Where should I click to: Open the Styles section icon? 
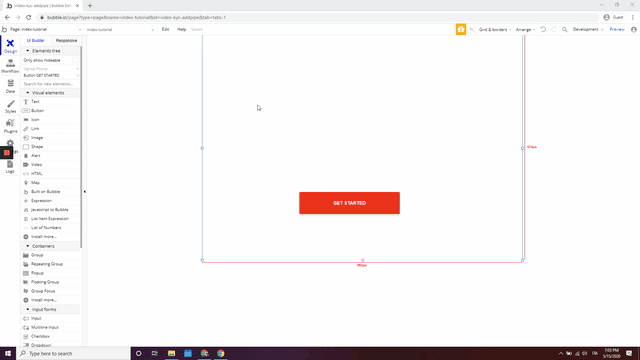(10, 106)
